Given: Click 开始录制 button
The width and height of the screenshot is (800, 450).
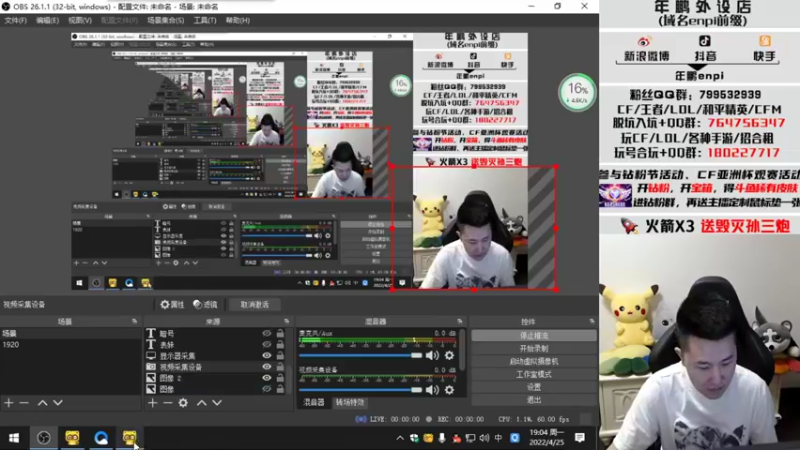Looking at the screenshot, I should coord(534,348).
